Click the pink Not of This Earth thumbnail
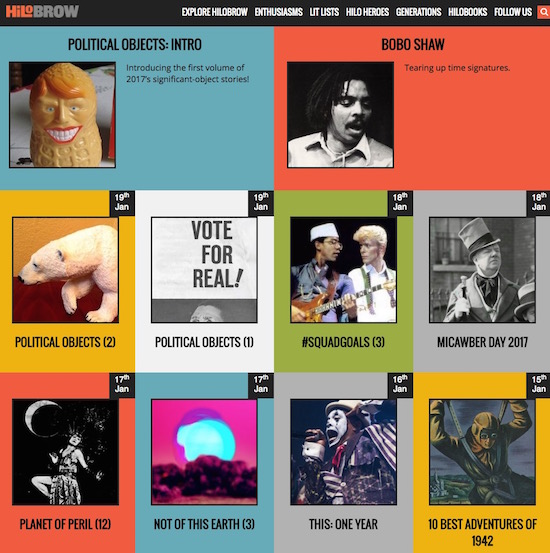The height and width of the screenshot is (553, 550). point(204,452)
